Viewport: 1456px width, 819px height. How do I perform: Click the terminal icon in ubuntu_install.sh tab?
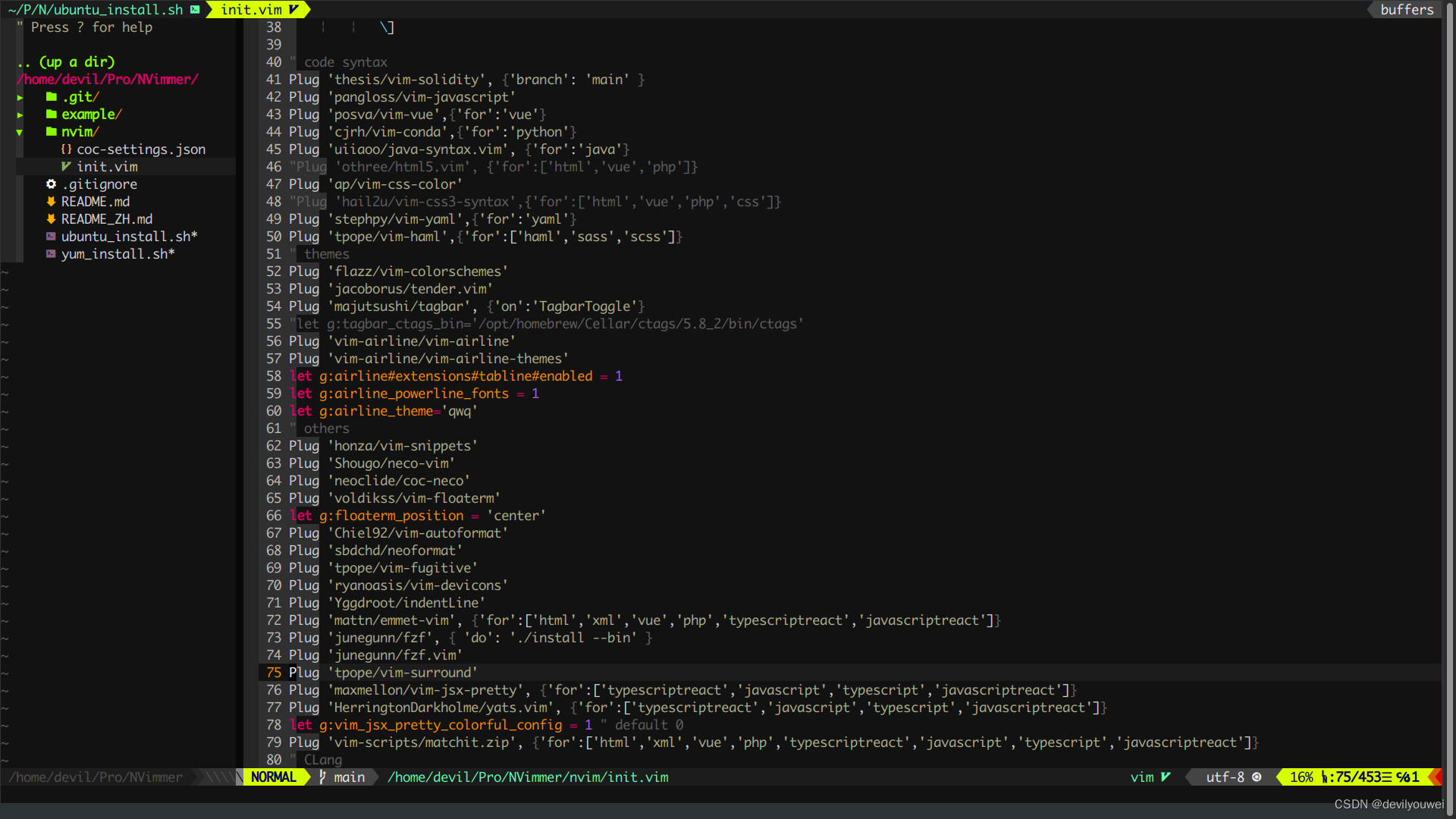[195, 10]
